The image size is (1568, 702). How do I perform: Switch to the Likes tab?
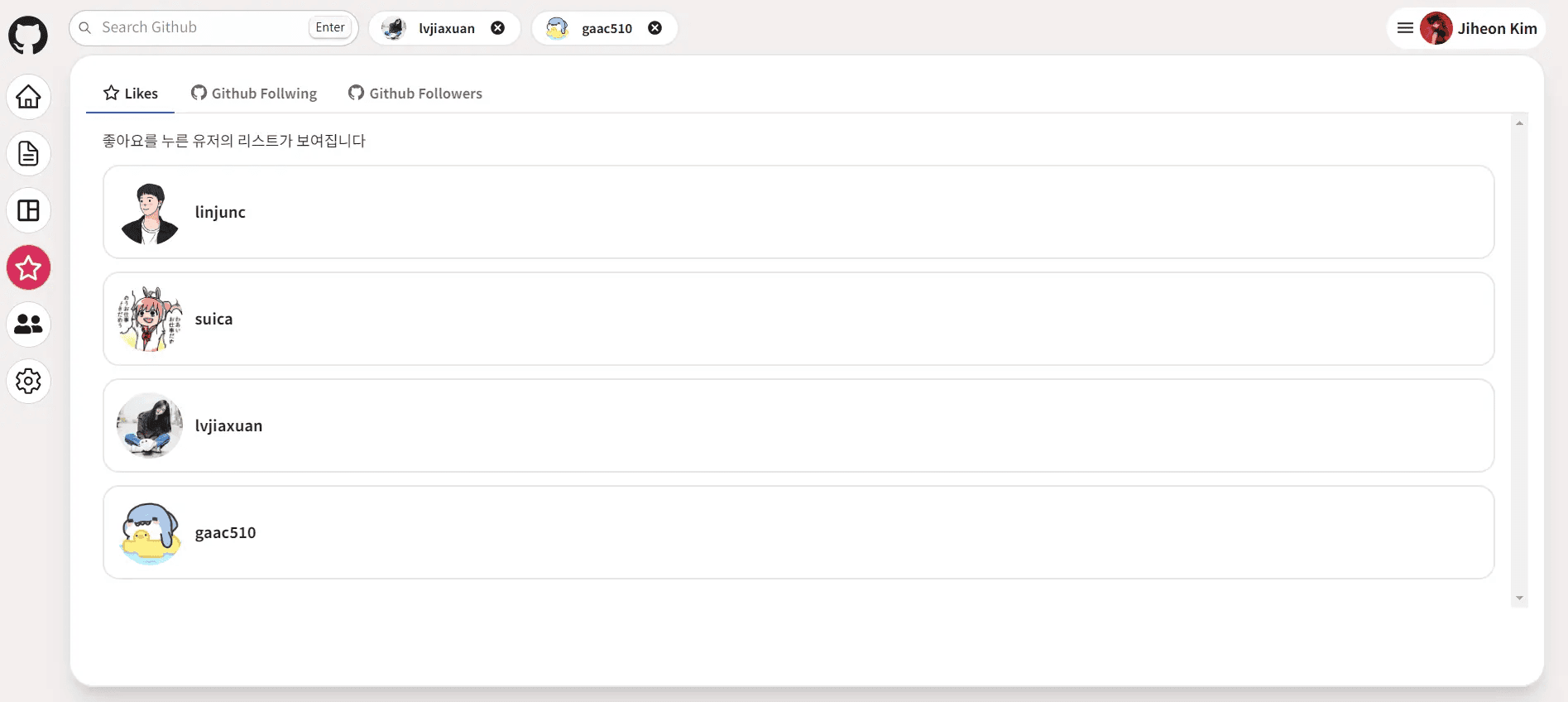click(130, 94)
